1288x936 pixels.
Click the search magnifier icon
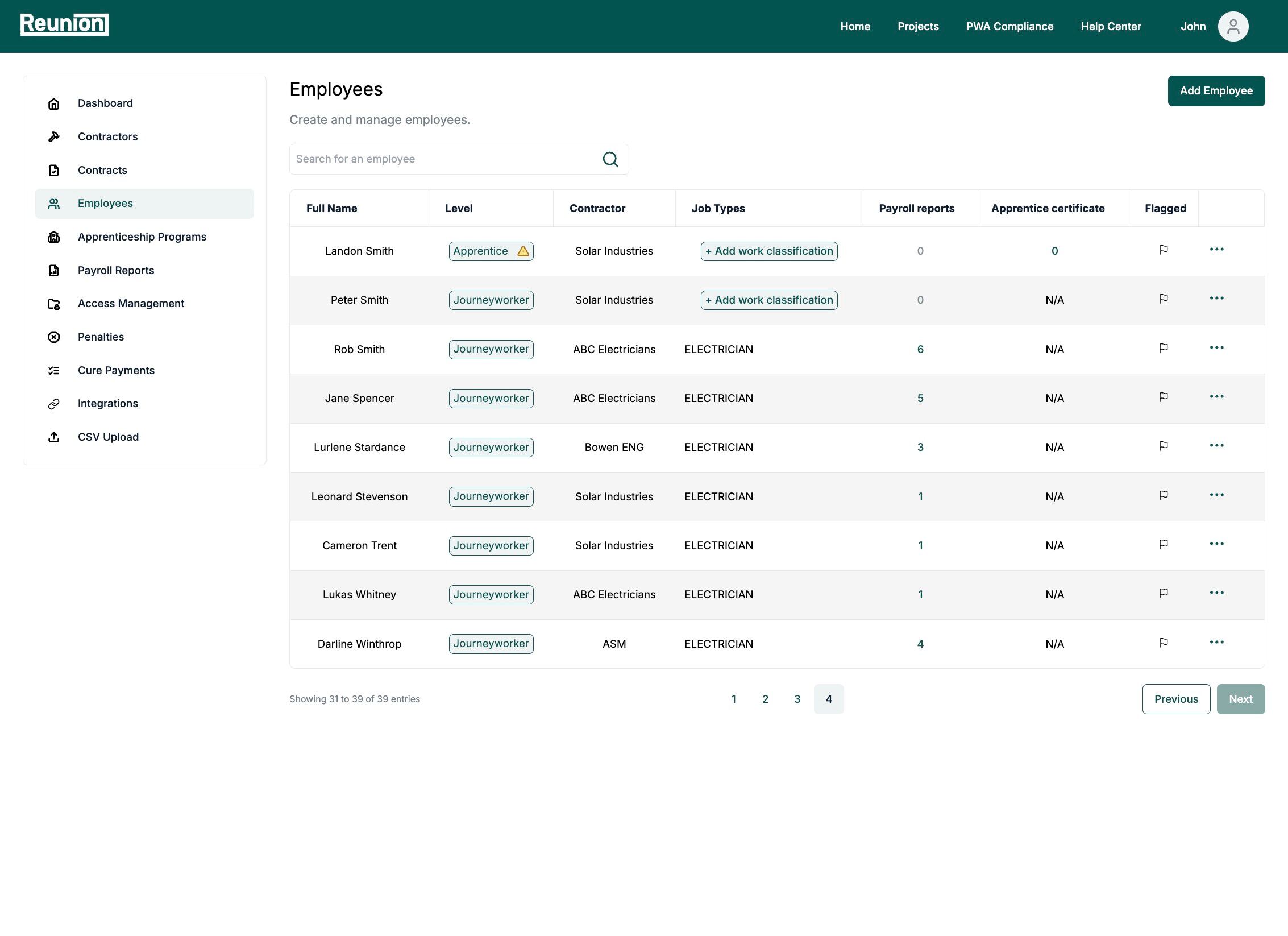610,159
